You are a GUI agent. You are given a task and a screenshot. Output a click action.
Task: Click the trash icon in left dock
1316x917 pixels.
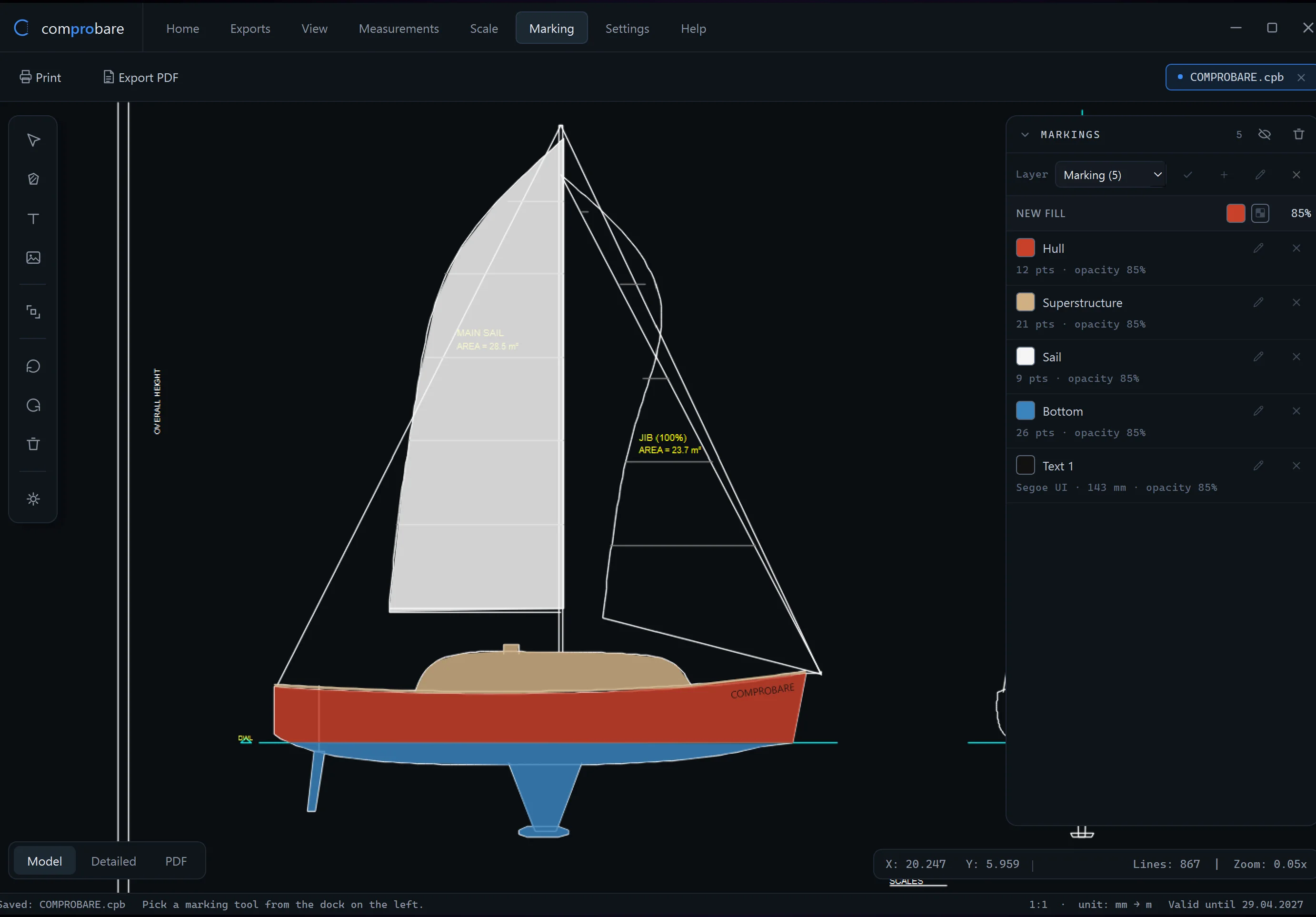point(33,444)
